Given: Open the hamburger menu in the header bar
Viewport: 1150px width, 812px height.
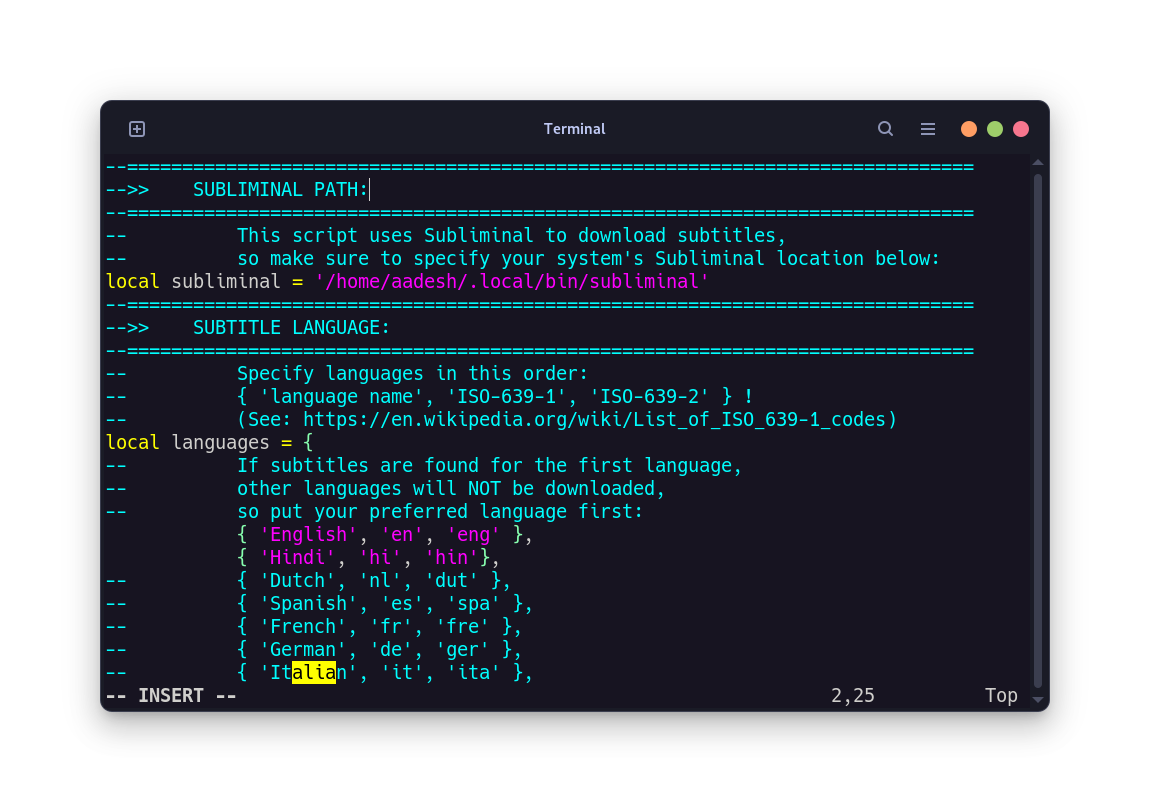Looking at the screenshot, I should point(928,128).
